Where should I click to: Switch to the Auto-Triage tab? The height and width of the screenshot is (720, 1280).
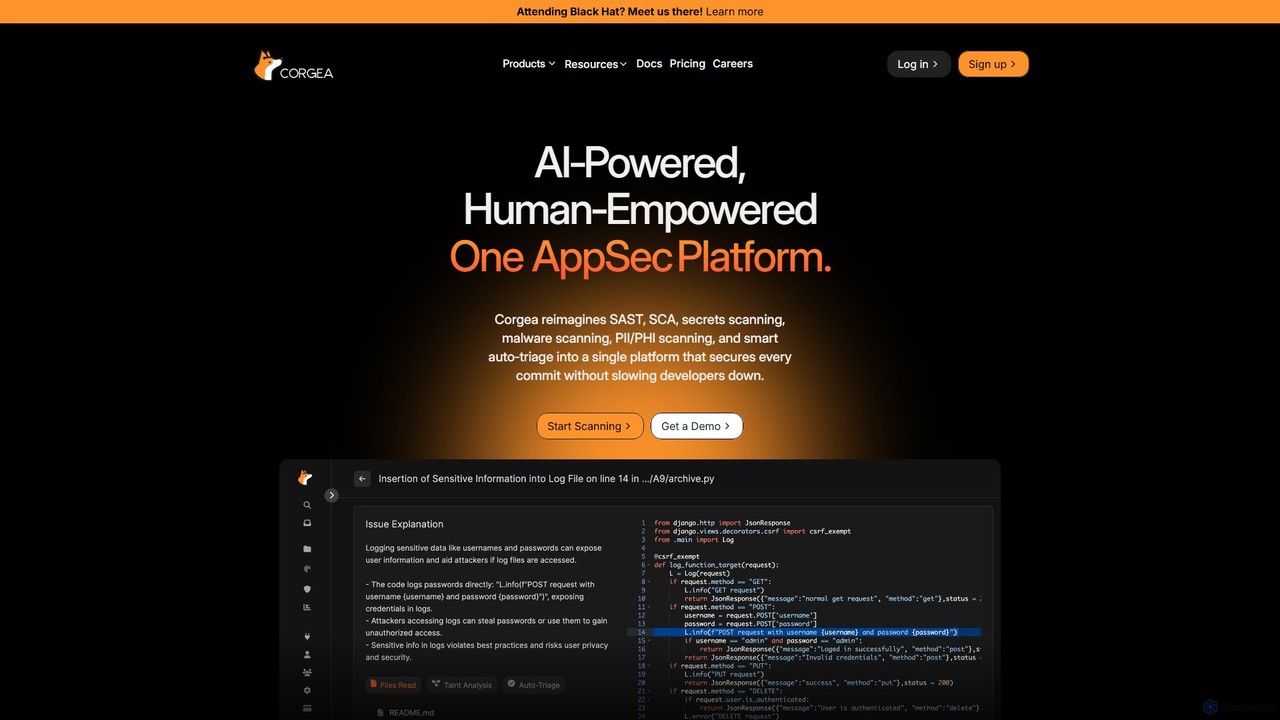[534, 685]
